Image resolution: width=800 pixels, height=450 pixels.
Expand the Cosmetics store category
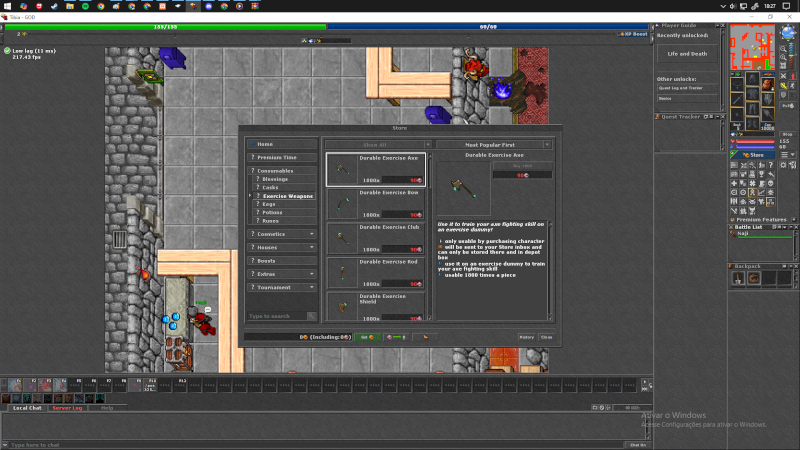click(x=282, y=234)
